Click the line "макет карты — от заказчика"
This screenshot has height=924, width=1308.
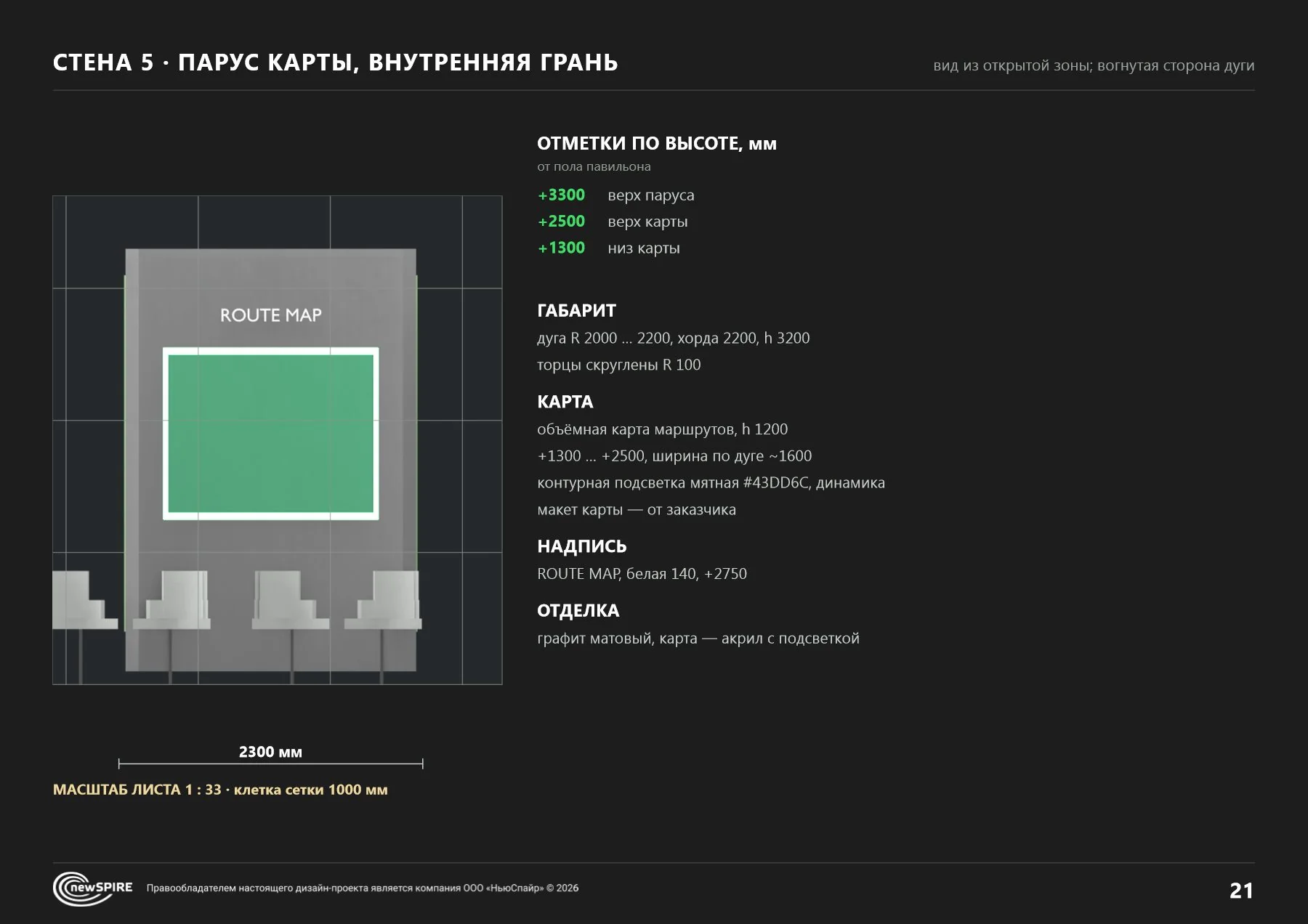pyautogui.click(x=637, y=510)
